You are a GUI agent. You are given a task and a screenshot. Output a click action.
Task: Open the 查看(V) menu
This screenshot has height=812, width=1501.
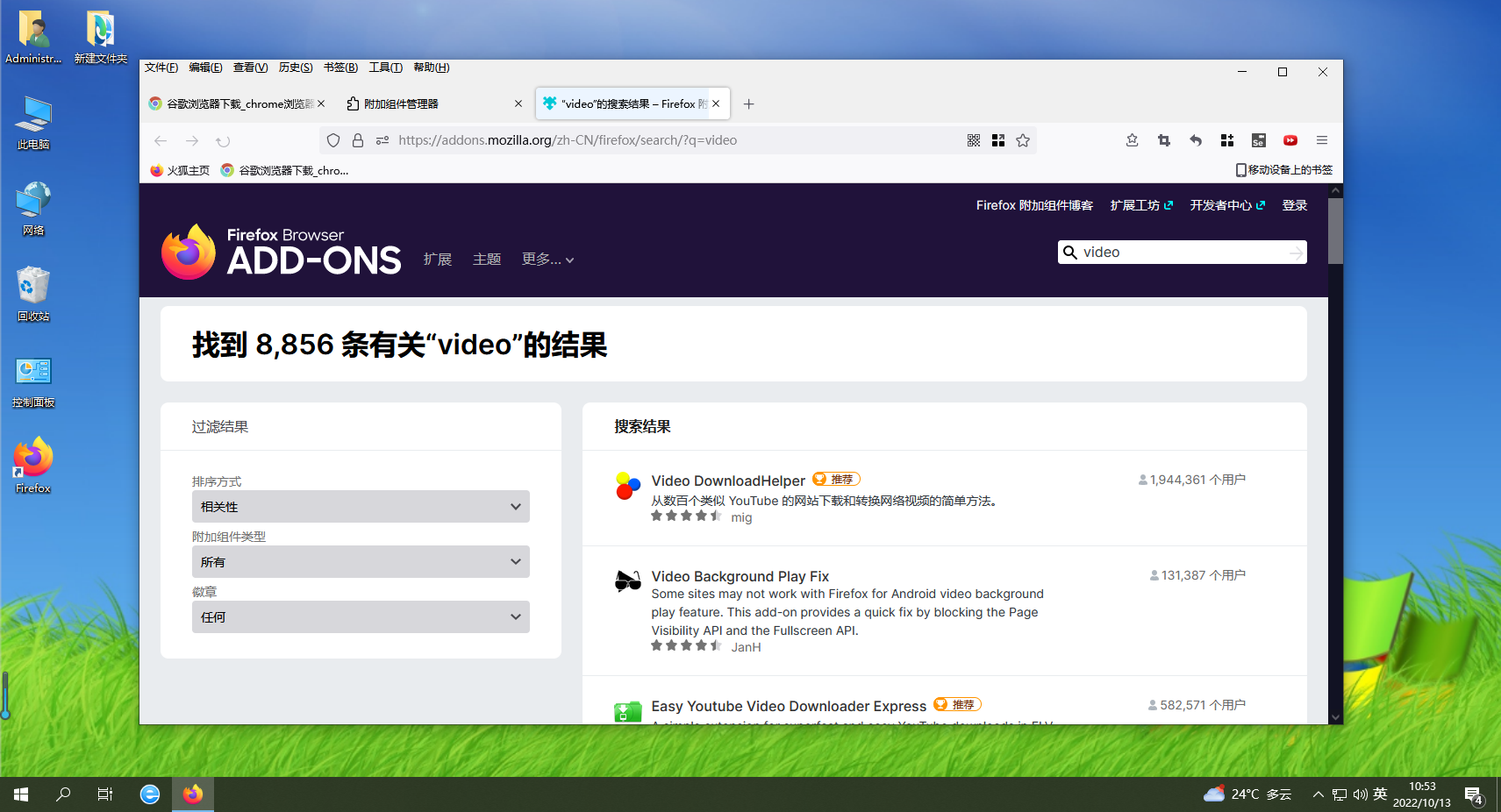pos(250,68)
